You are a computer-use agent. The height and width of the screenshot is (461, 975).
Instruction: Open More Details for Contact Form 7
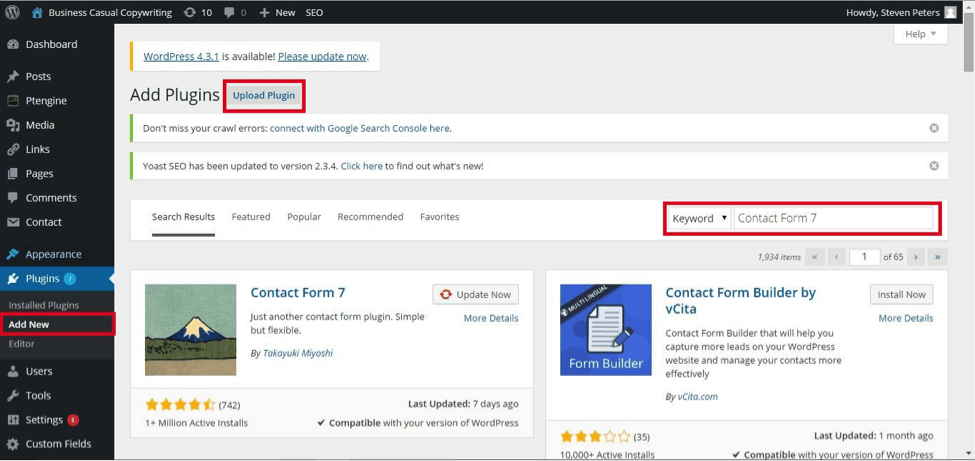[x=491, y=318]
